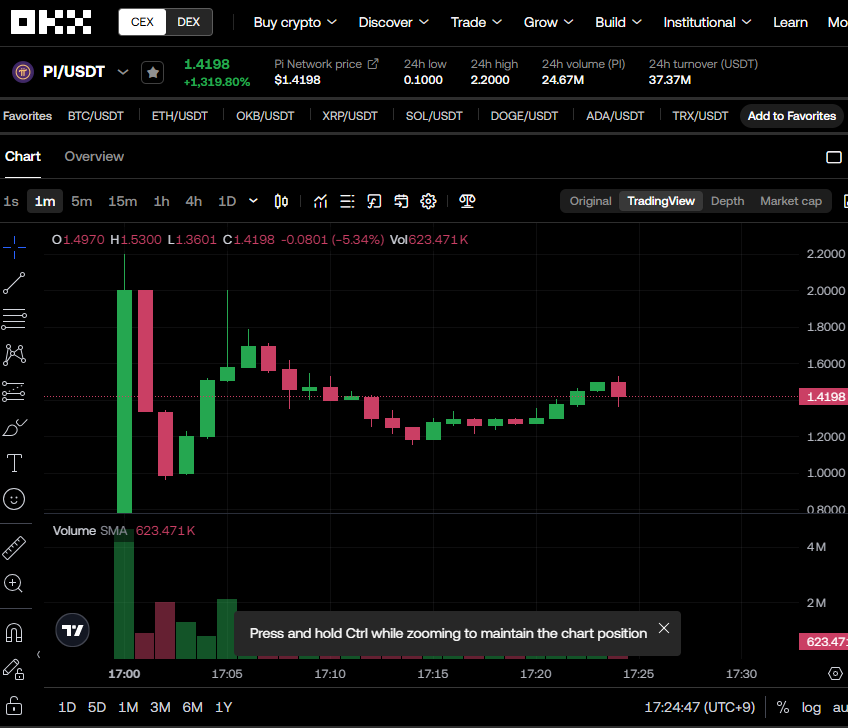Screen dimensions: 848x728
Task: Select the brush drawing tool
Action: 14,427
